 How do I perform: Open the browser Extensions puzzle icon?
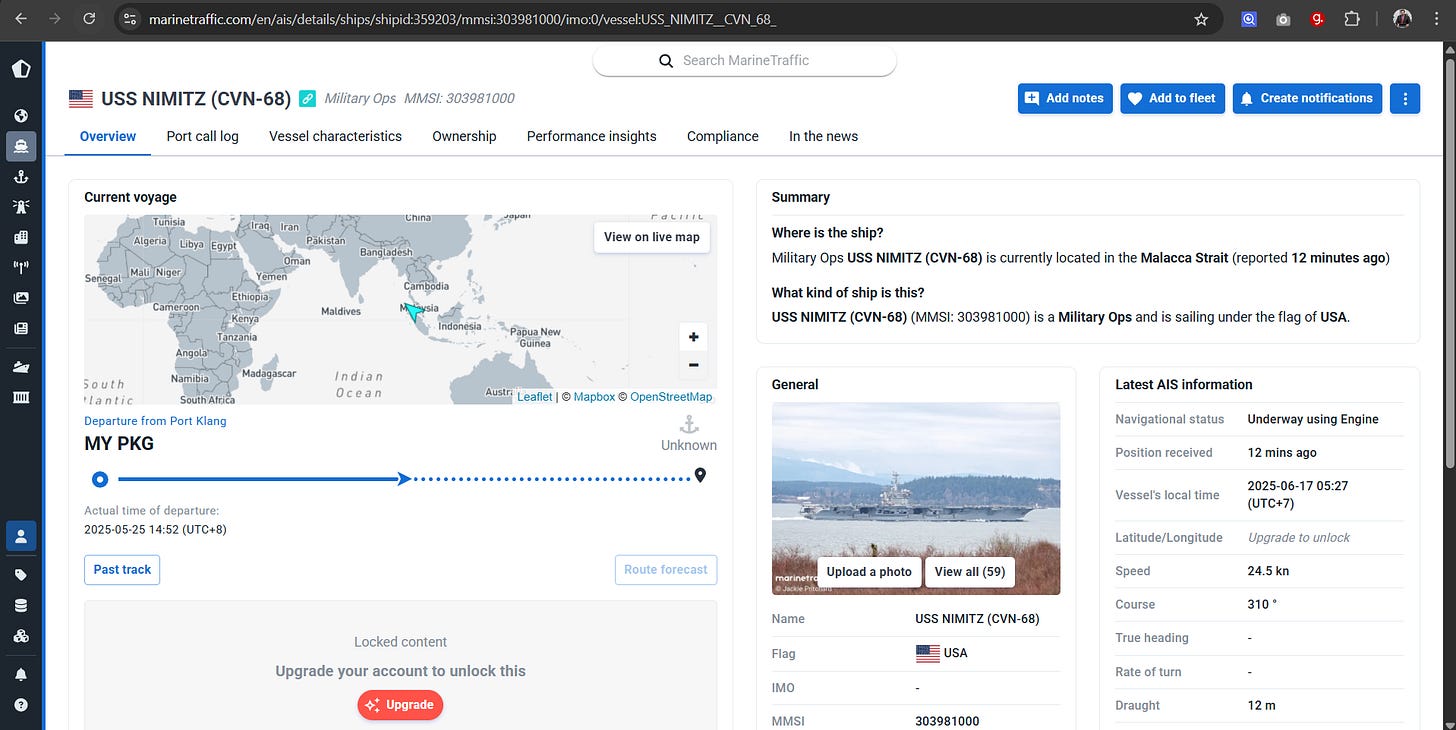click(1352, 19)
